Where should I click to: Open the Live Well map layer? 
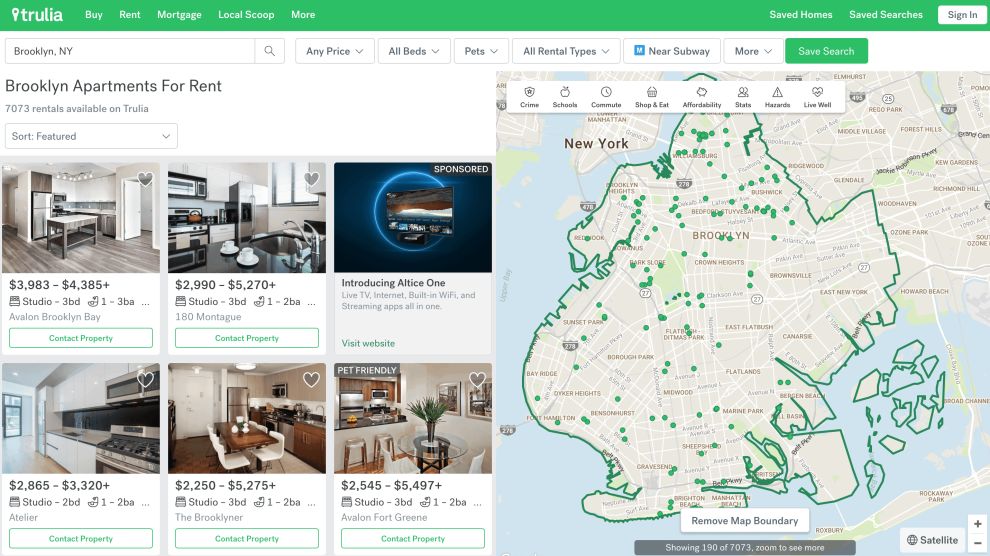pos(817,97)
